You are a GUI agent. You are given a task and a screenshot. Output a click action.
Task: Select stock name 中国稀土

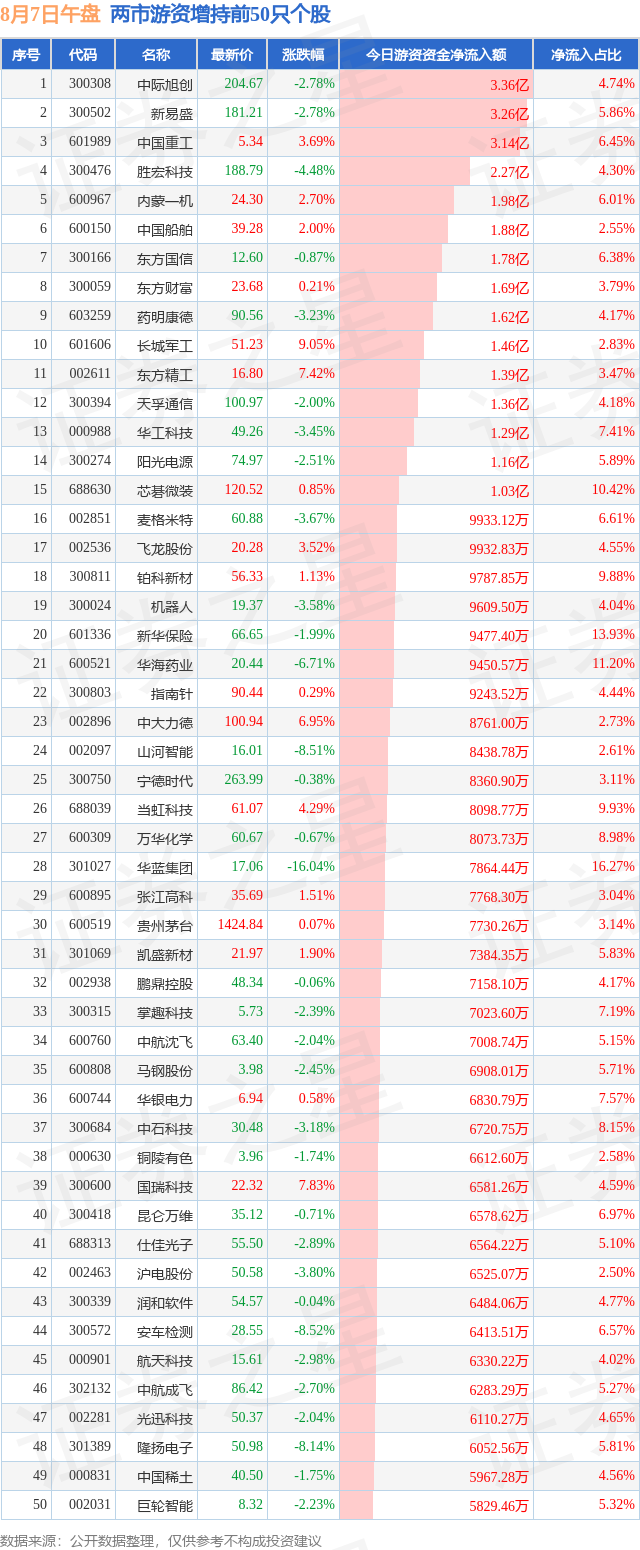tap(165, 1477)
